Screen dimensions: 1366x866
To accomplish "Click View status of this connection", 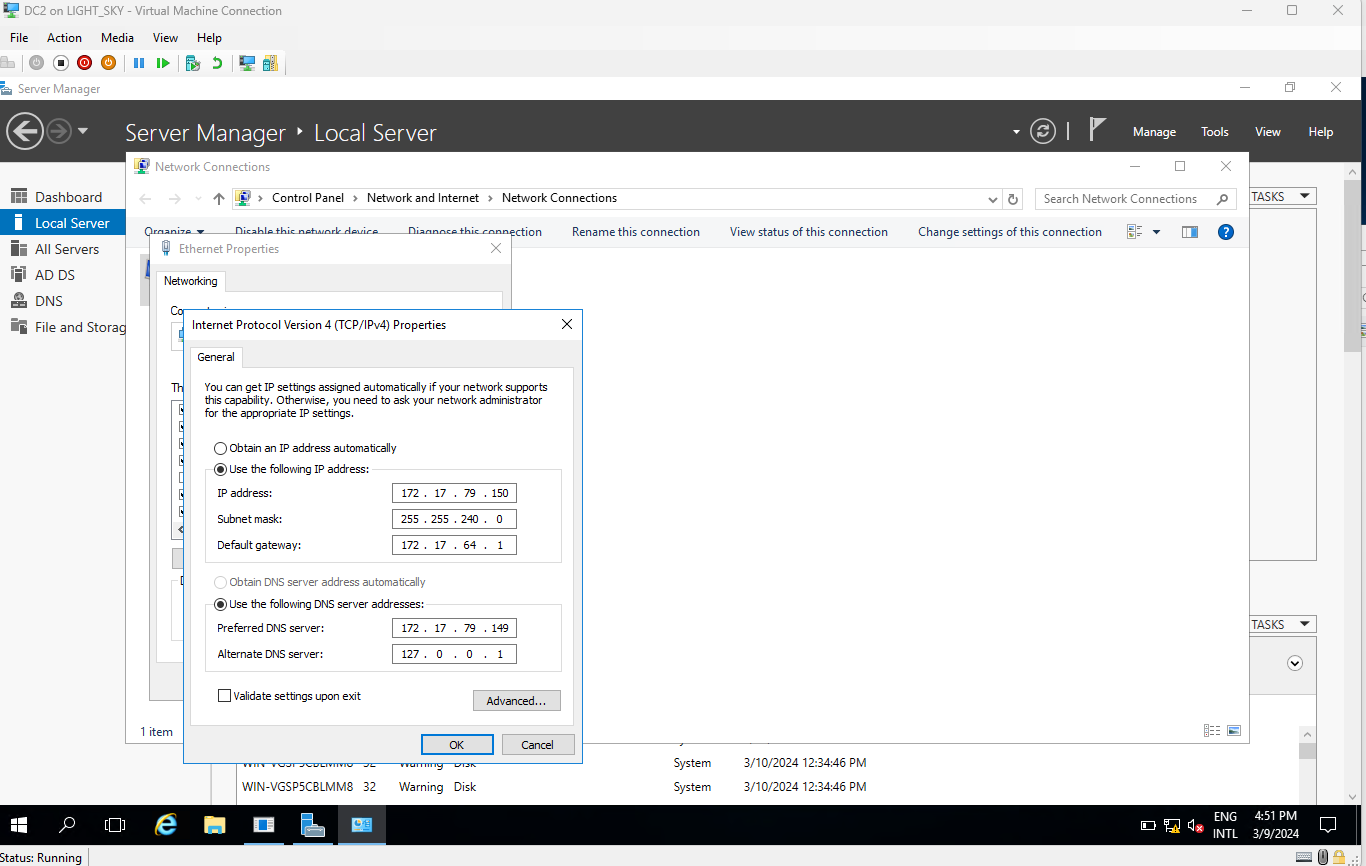I will click(x=809, y=232).
